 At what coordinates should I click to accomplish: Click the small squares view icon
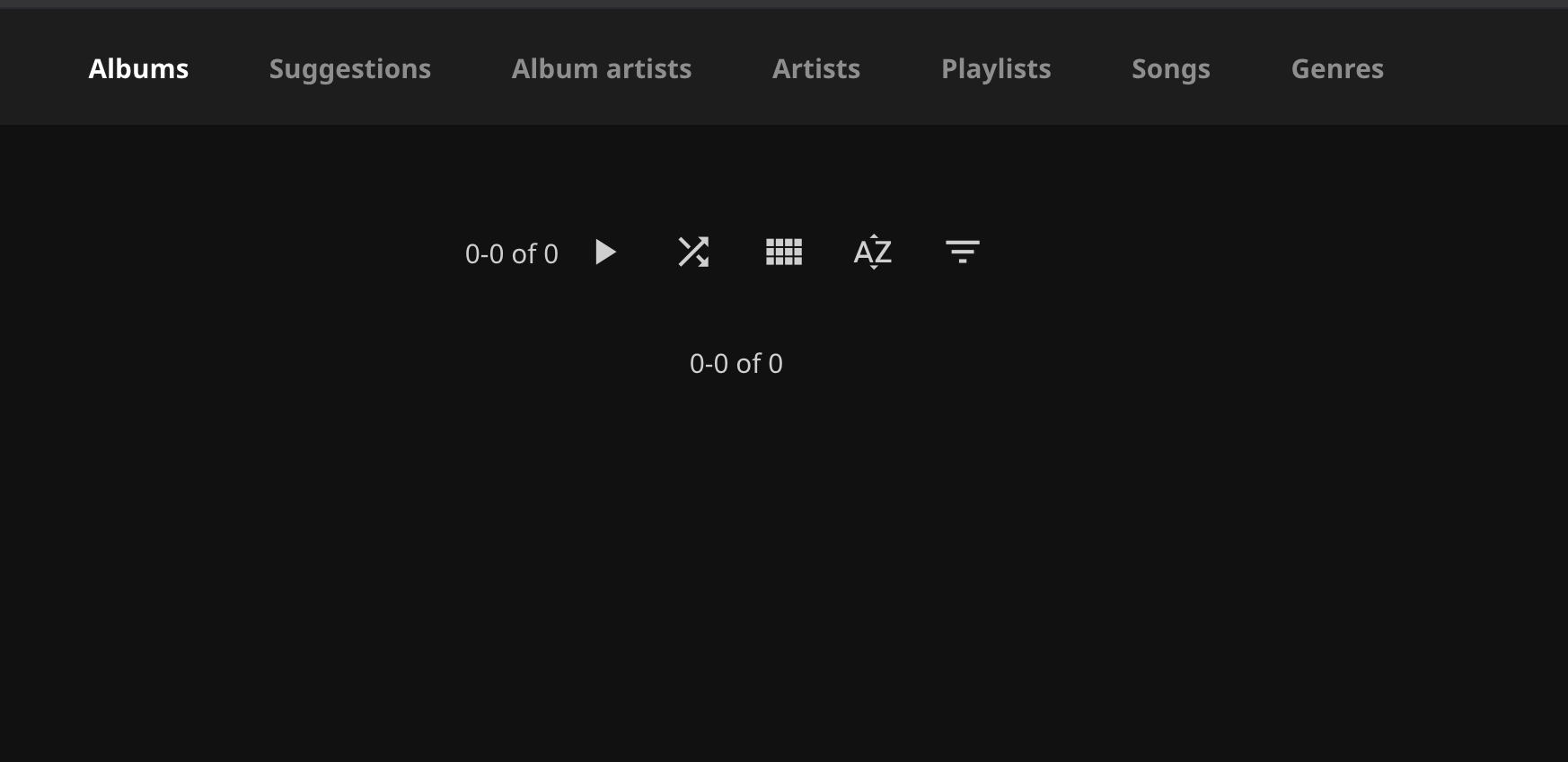(x=783, y=253)
